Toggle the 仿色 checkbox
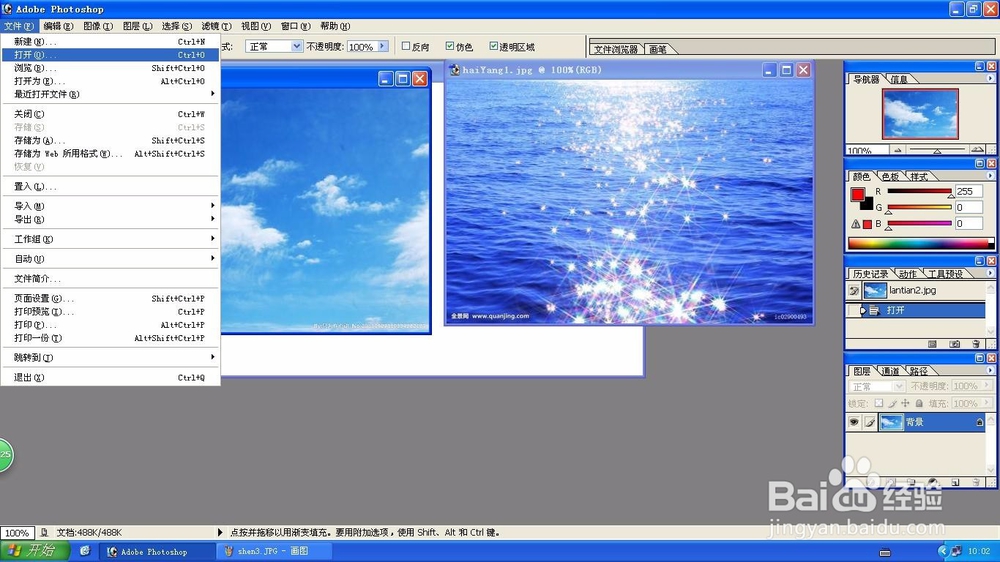The height and width of the screenshot is (562, 1000). [450, 46]
